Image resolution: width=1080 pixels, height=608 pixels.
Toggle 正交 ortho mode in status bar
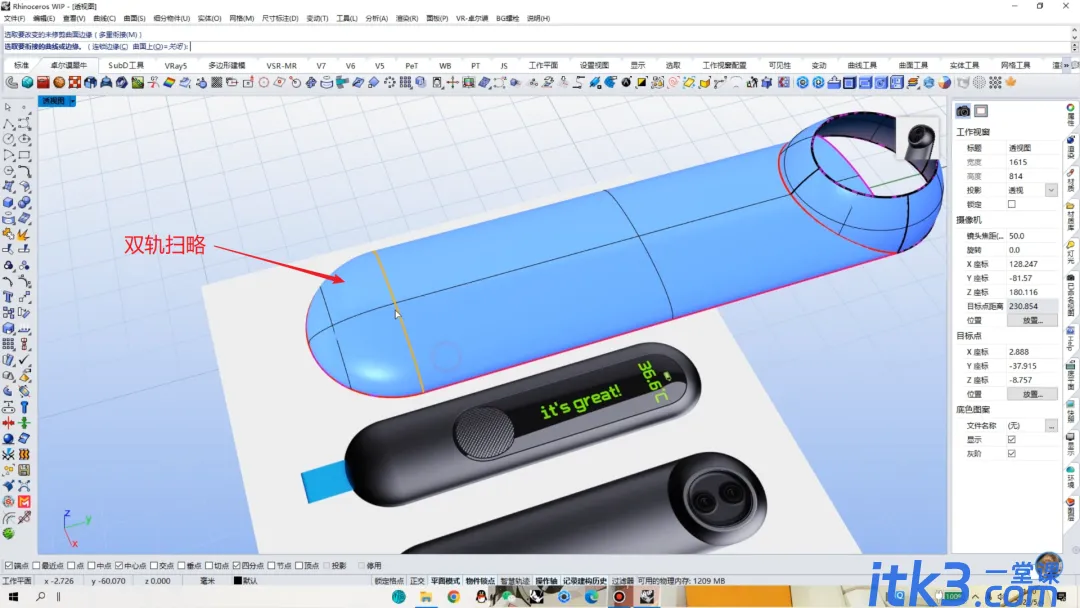(417, 581)
